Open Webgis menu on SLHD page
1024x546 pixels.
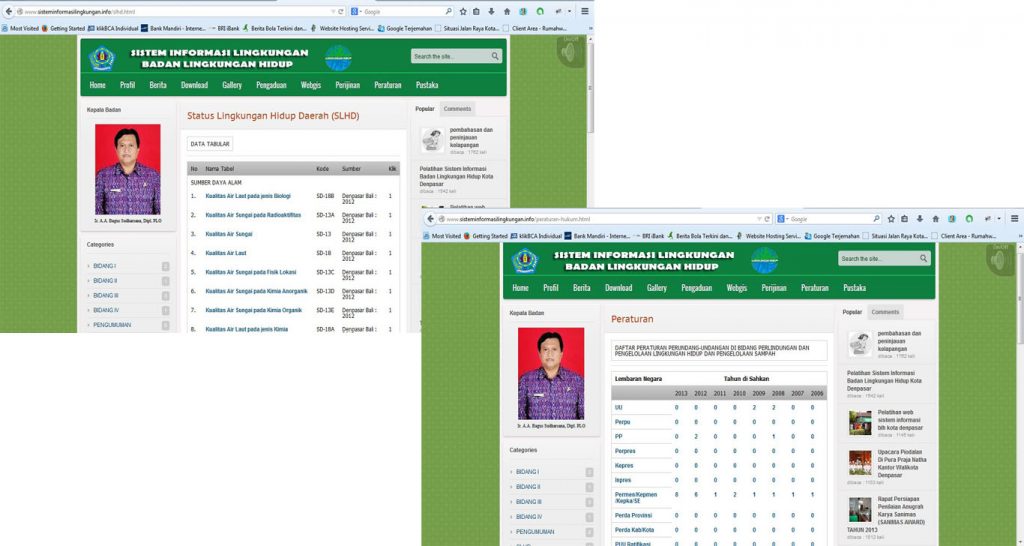(x=311, y=85)
